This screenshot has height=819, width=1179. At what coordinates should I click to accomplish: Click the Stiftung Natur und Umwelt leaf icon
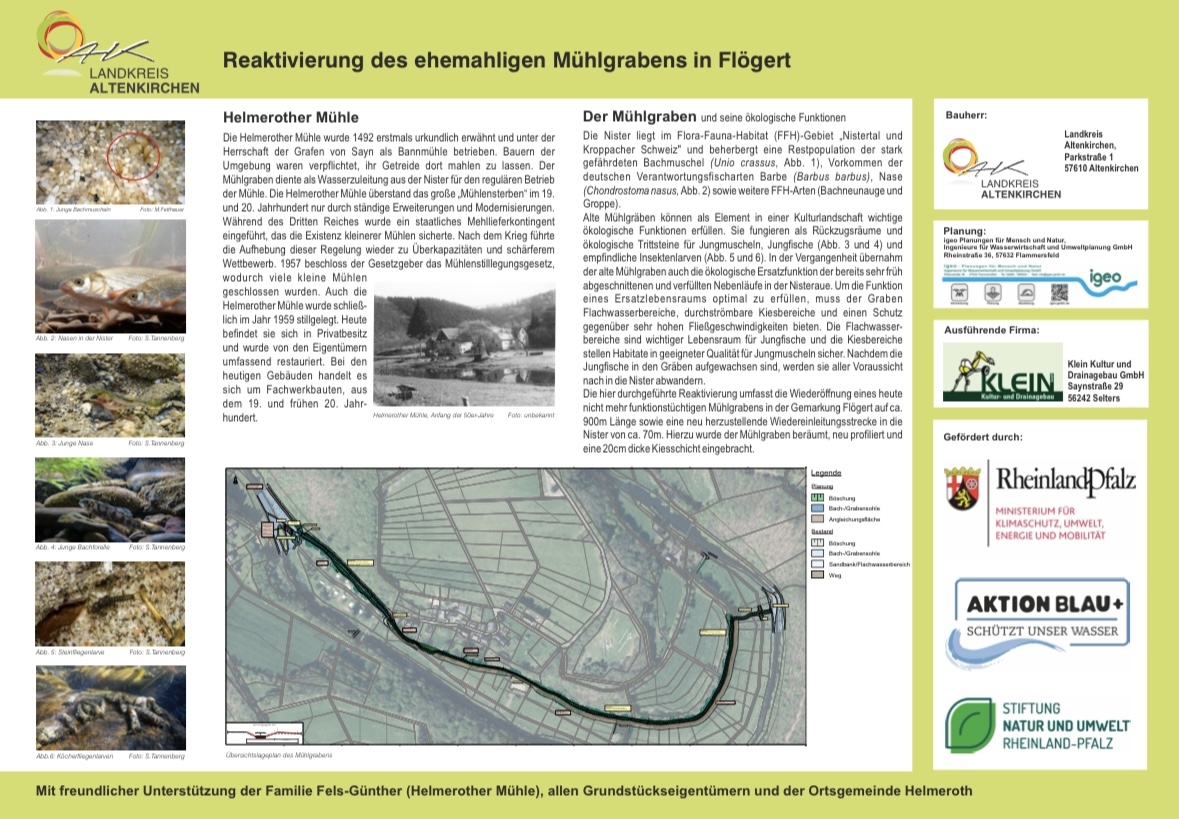click(x=970, y=727)
